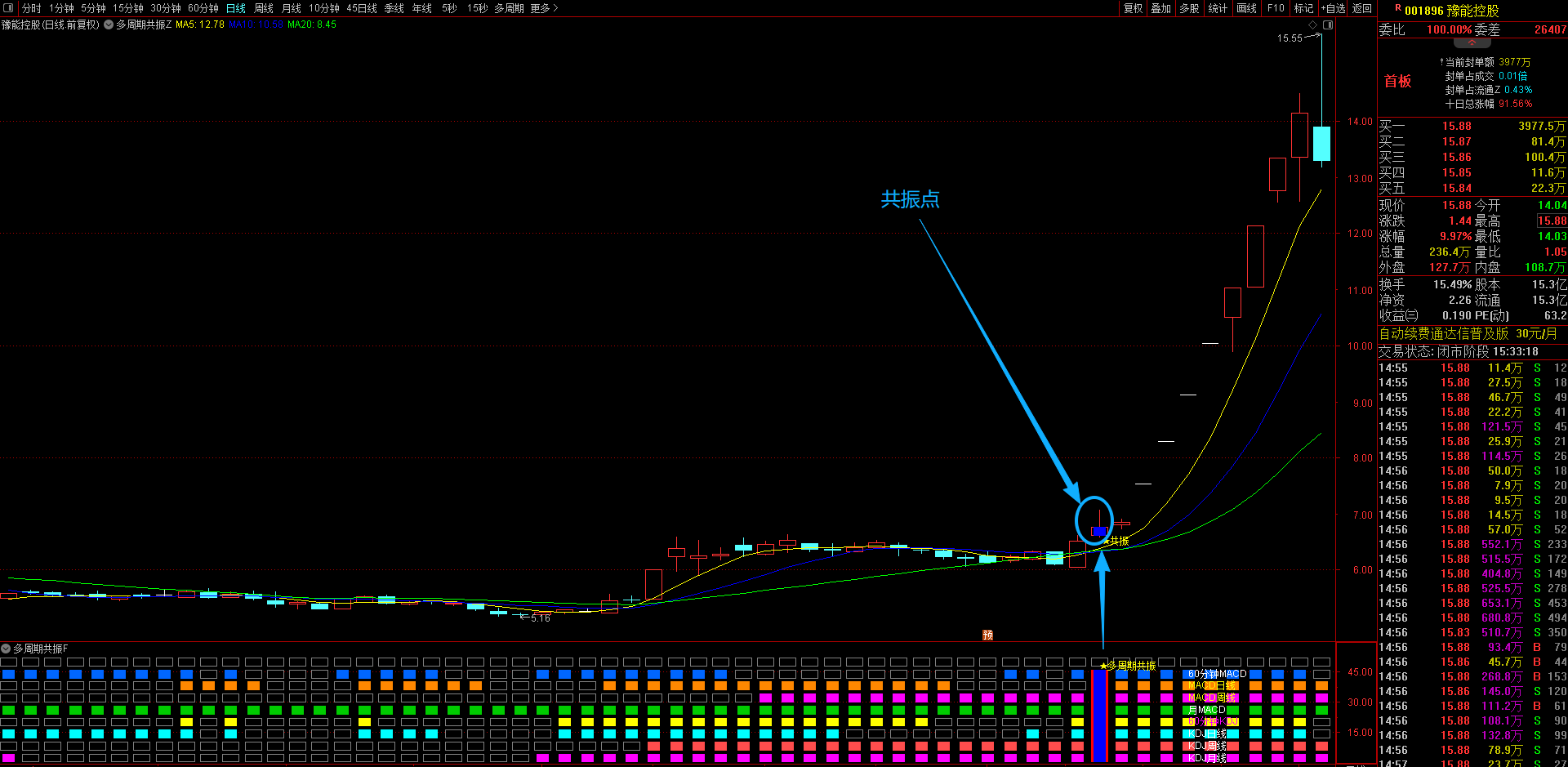Image resolution: width=1568 pixels, height=767 pixels.
Task: Expand the 多周期共振F sub-indicator dropdown
Action: point(6,649)
